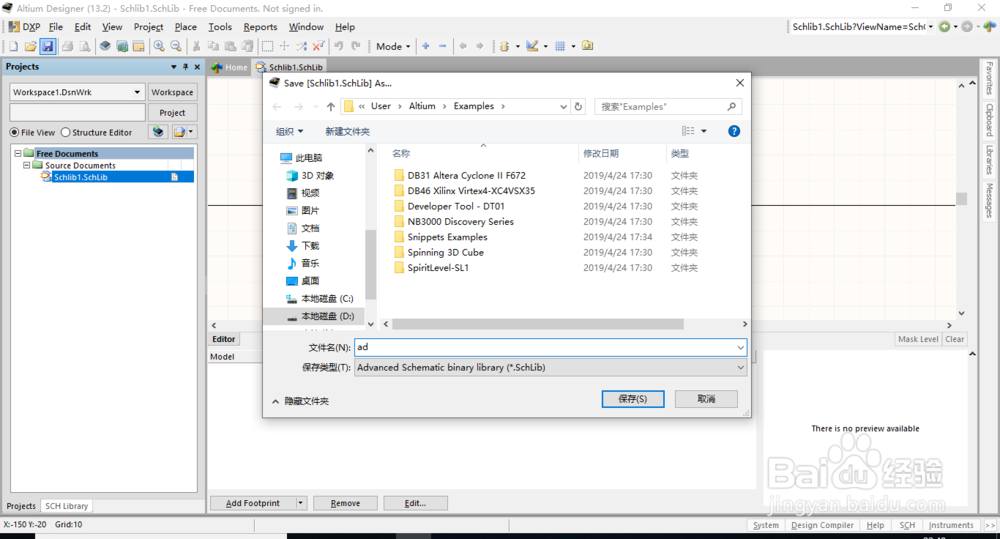Viewport: 1000px width, 539px height.
Task: Click the drawing tools pencil icon
Action: 532,46
